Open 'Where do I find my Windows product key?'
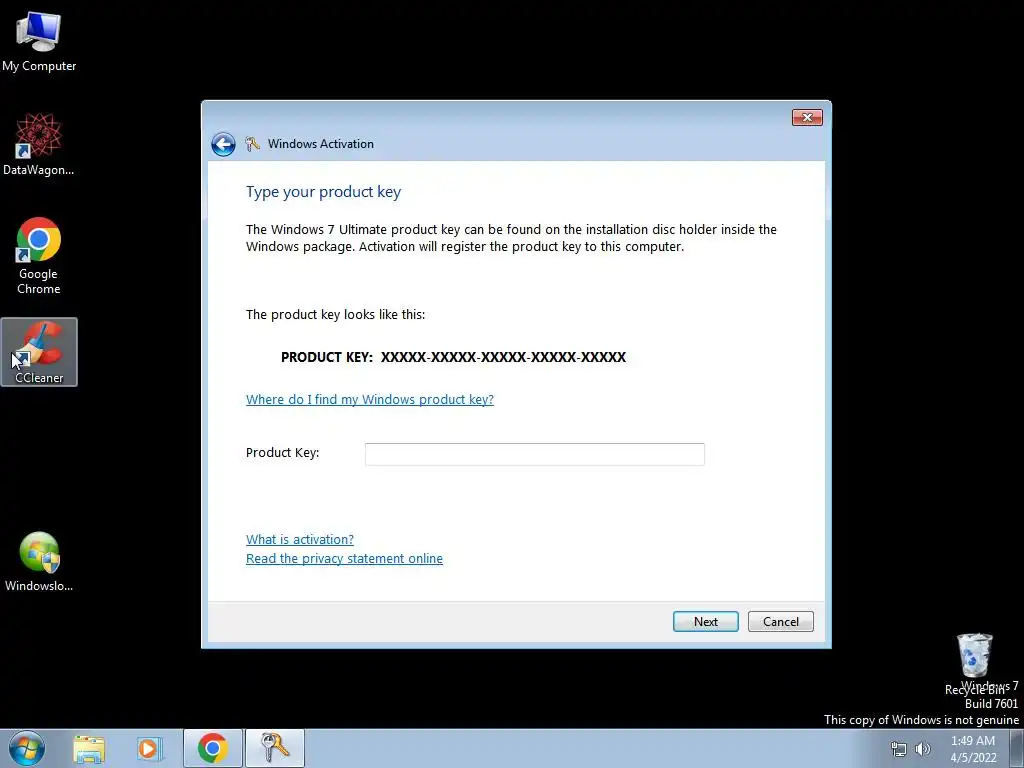Viewport: 1024px width, 768px height. (x=370, y=399)
